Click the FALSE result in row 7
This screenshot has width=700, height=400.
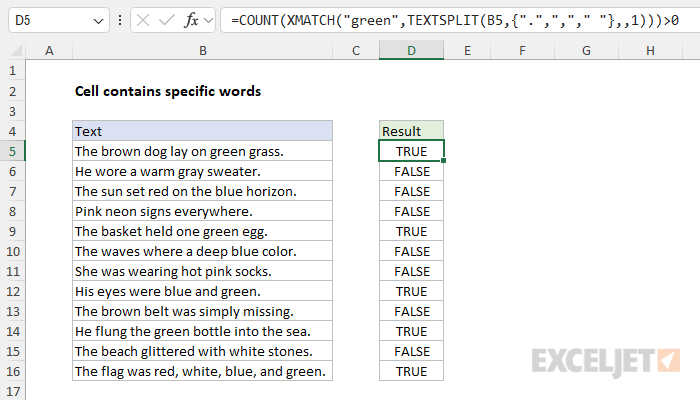[x=411, y=192]
